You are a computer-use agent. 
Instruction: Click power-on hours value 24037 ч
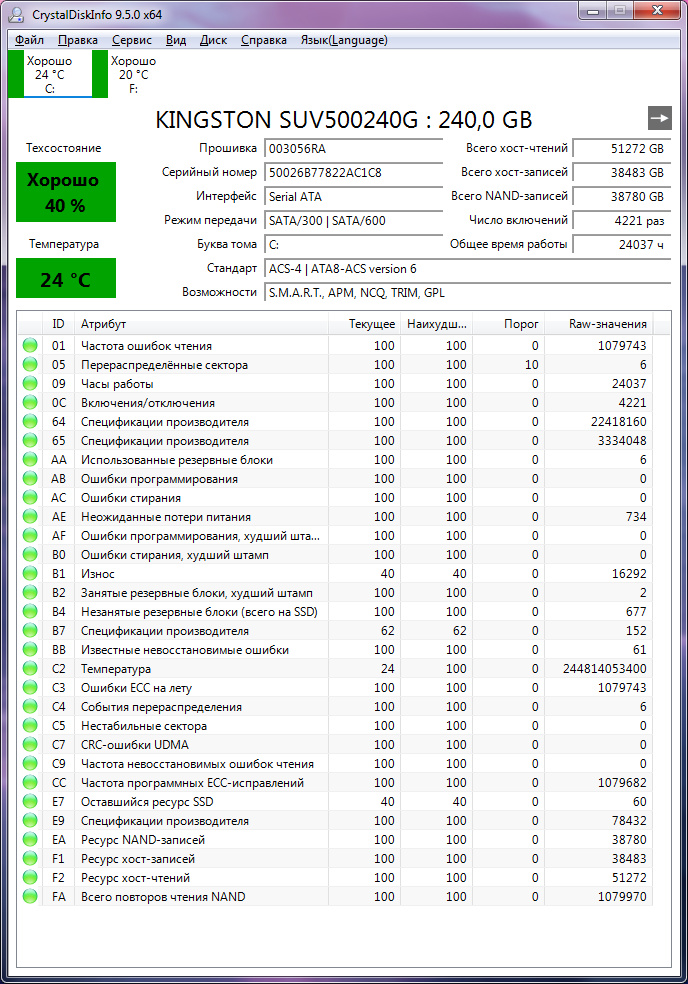pyautogui.click(x=622, y=245)
